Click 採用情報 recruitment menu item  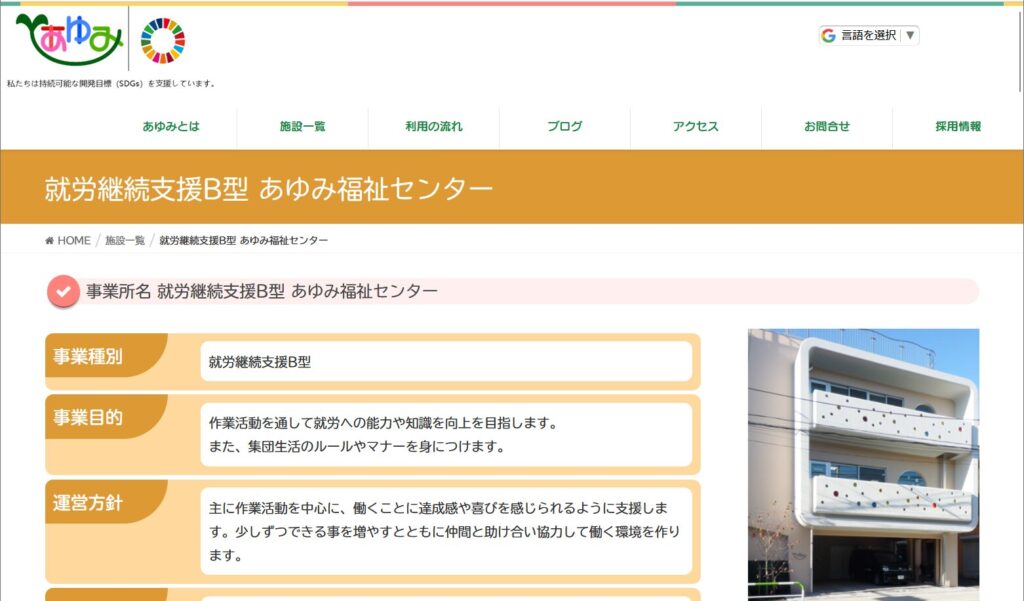[x=958, y=127]
